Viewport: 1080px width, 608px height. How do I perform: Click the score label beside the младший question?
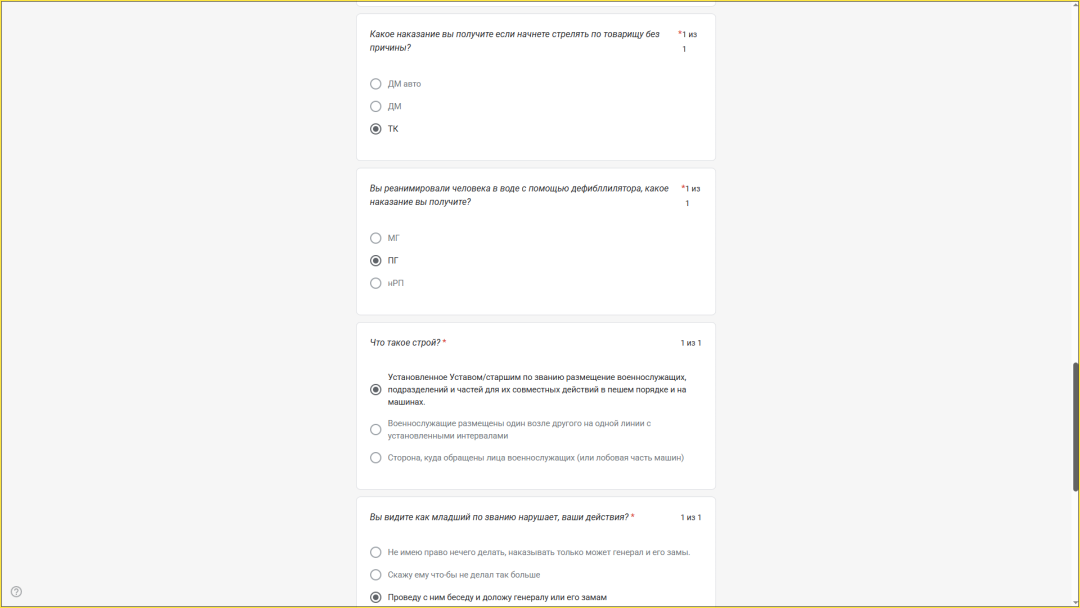(691, 517)
